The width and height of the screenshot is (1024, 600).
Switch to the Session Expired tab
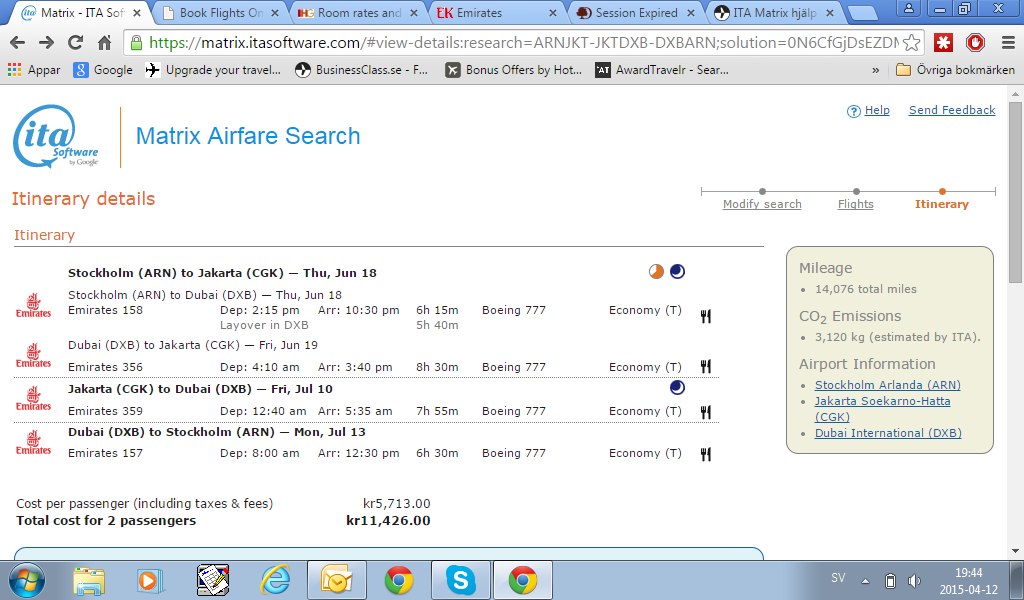pyautogui.click(x=636, y=13)
